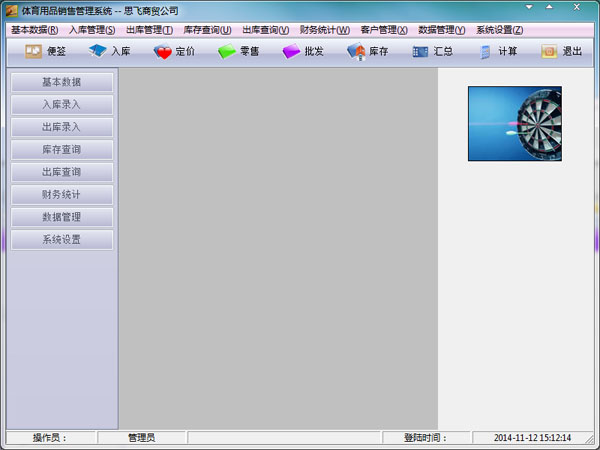This screenshot has height=450, width=600.
Task: Click the 系统设置 sidebar button
Action: click(62, 240)
